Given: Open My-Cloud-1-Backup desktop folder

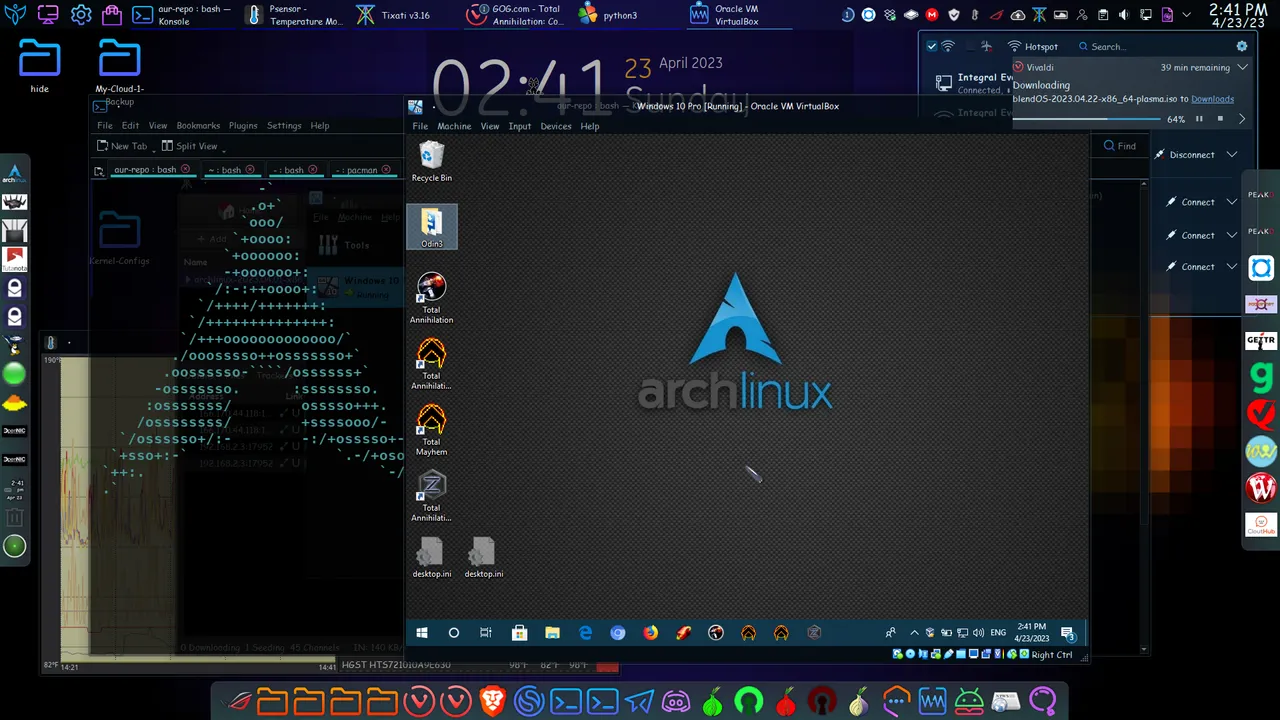Looking at the screenshot, I should 119,72.
